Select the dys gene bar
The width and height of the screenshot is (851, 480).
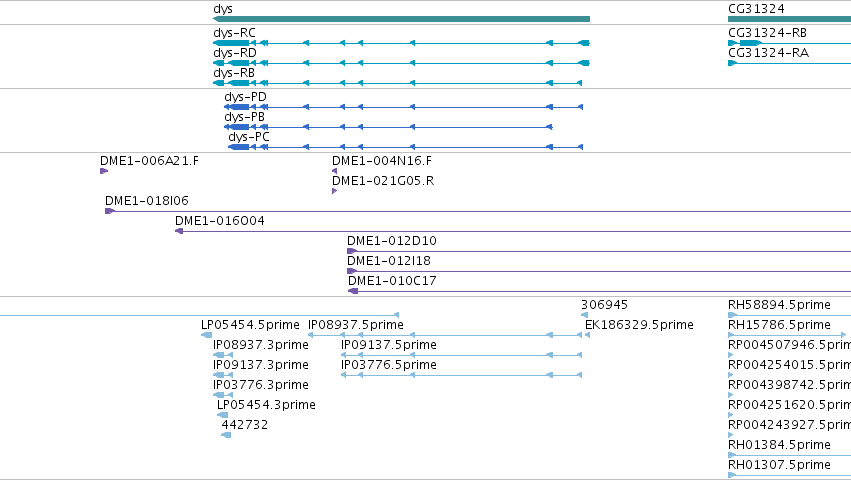click(401, 19)
